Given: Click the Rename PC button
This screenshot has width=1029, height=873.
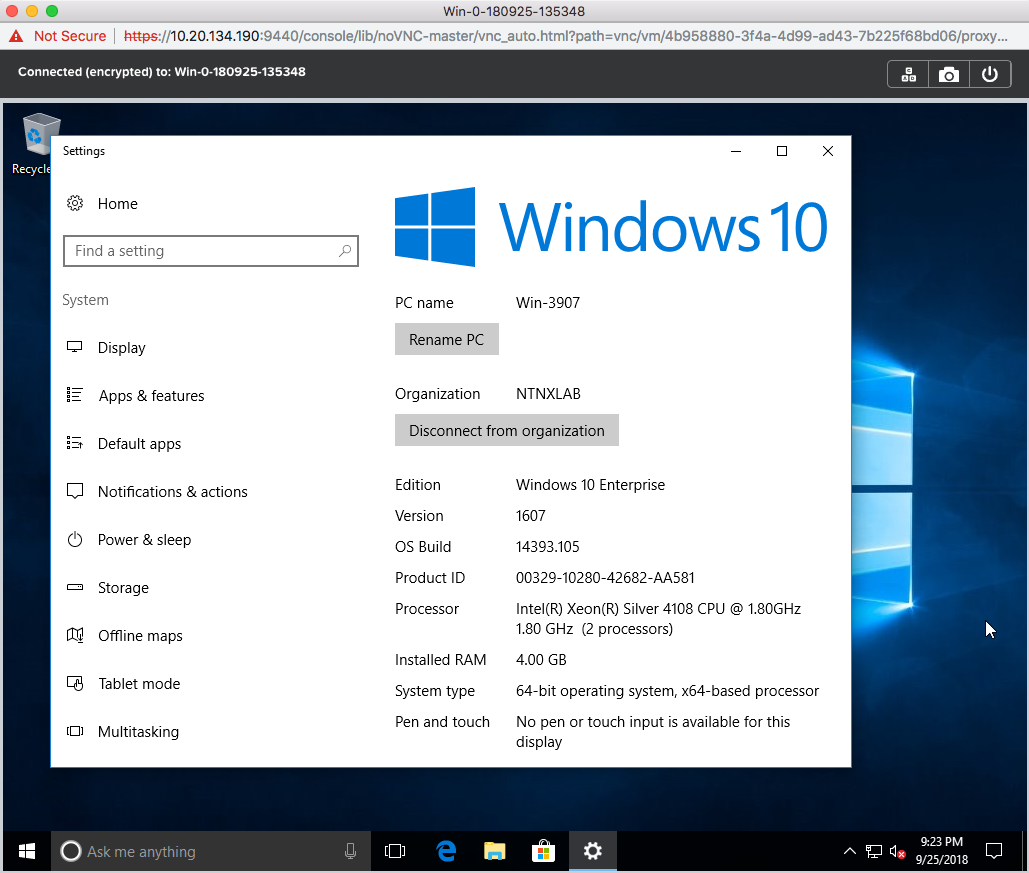Looking at the screenshot, I should tap(446, 339).
